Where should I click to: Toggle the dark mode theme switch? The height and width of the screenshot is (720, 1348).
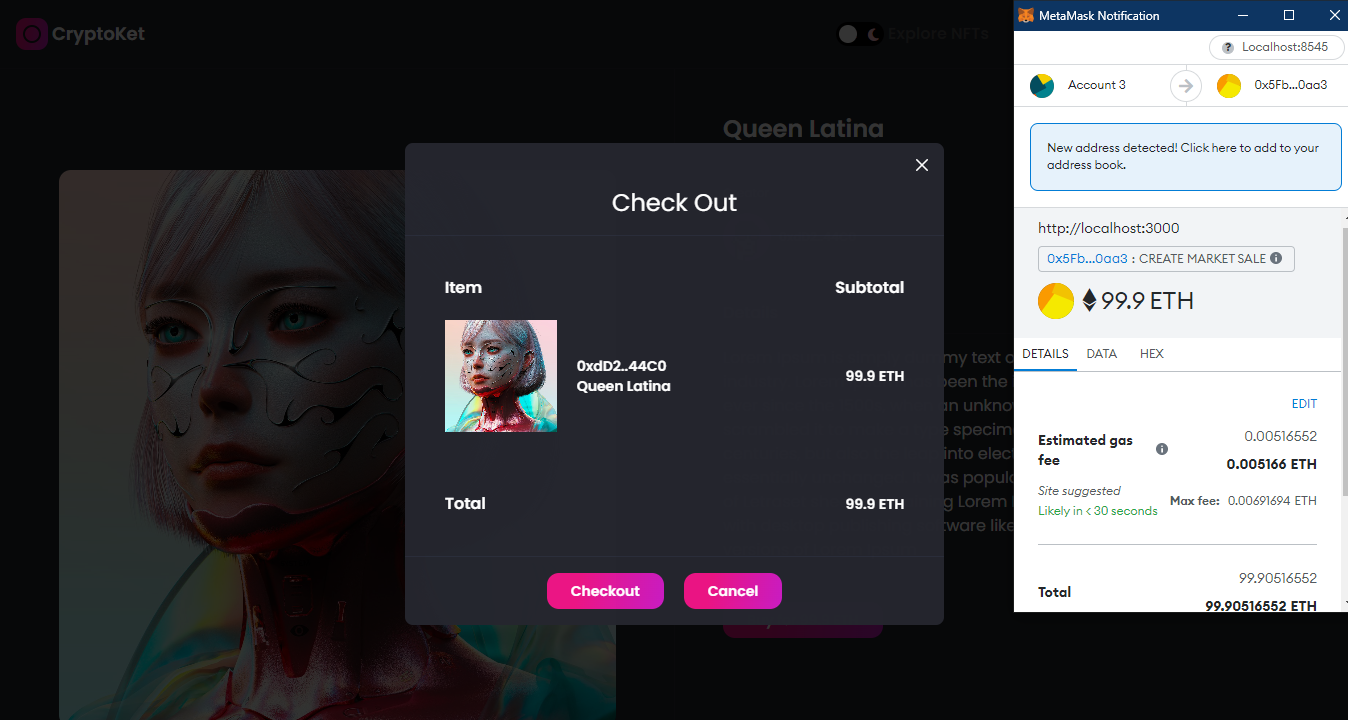click(860, 34)
